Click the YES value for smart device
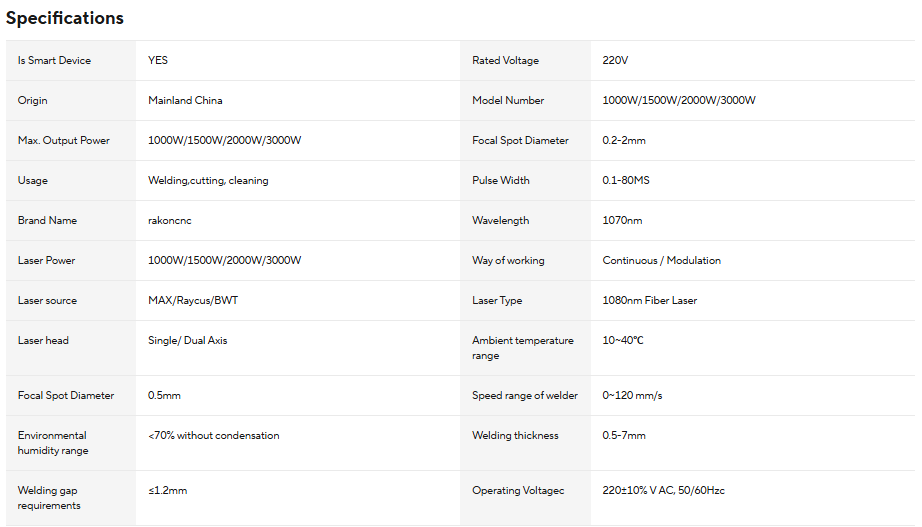The image size is (922, 527). 158,61
